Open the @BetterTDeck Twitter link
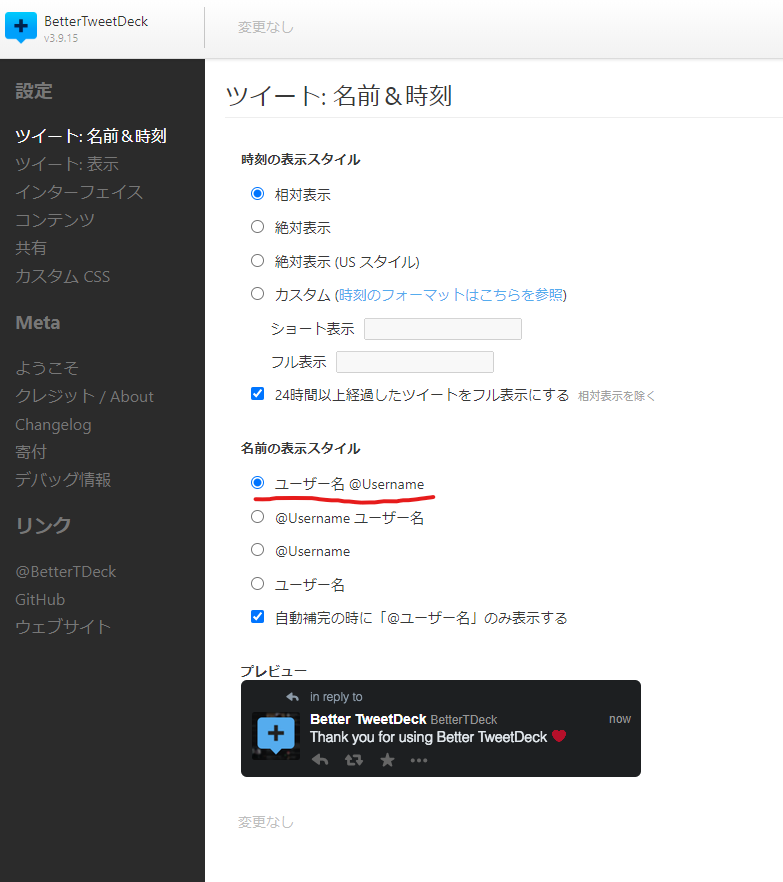The image size is (783, 882). click(x=65, y=572)
